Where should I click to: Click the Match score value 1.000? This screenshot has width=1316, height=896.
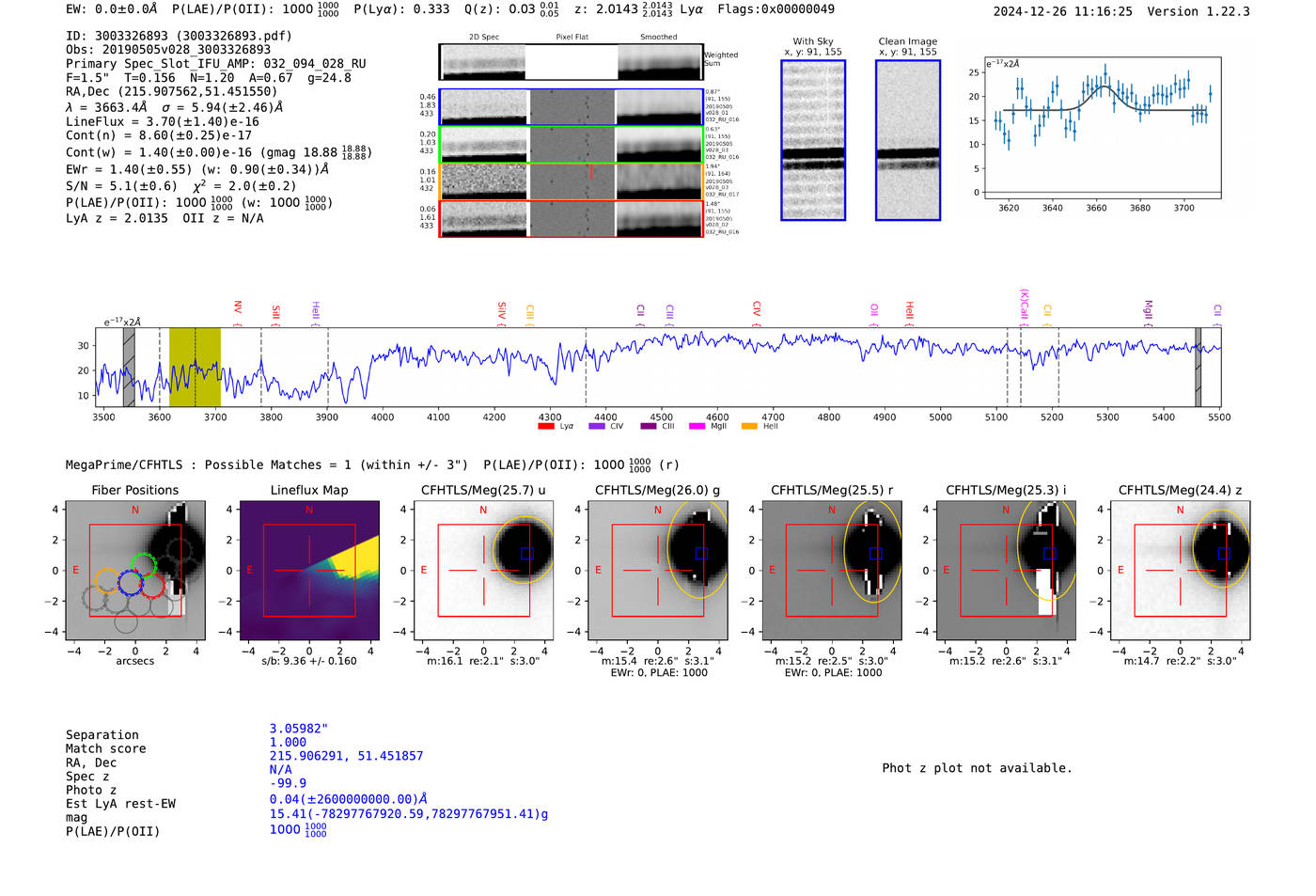(x=288, y=742)
